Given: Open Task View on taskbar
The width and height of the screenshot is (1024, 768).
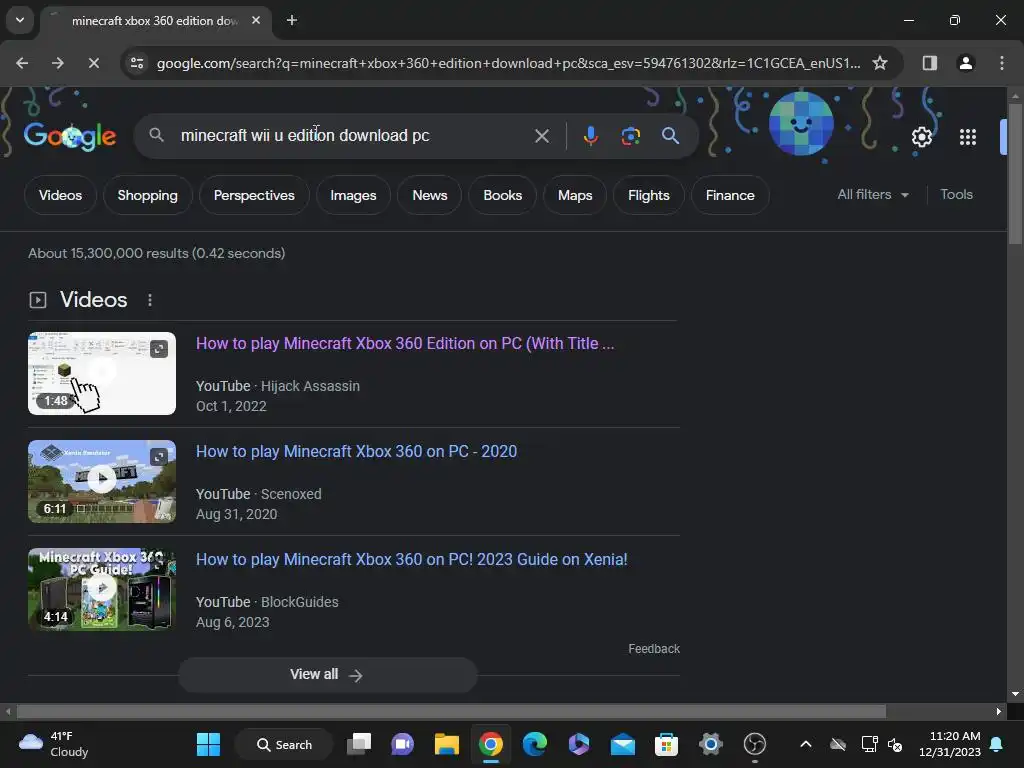Looking at the screenshot, I should pos(359,744).
